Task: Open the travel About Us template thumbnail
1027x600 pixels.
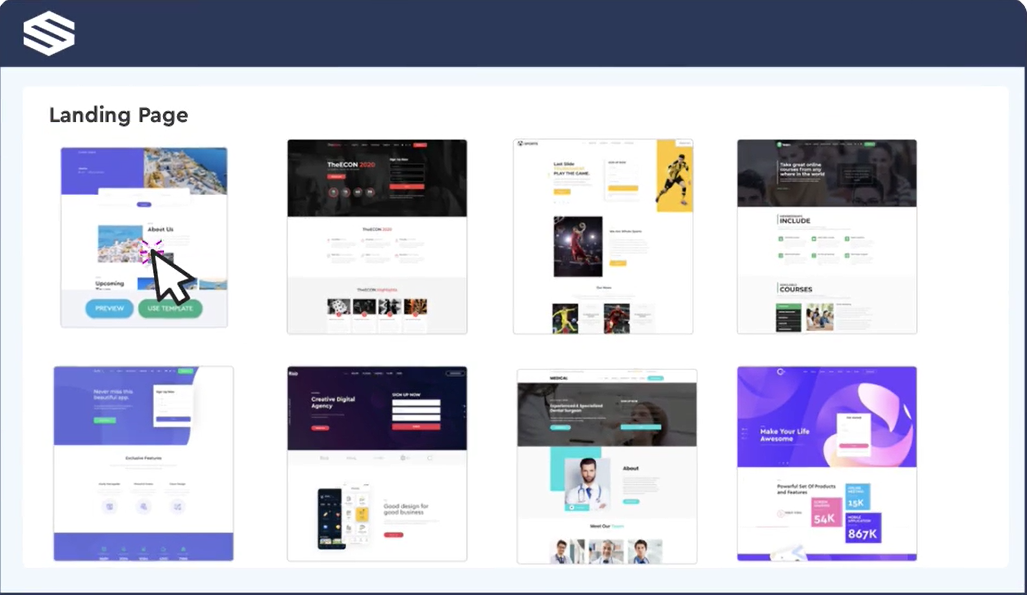Action: (144, 237)
